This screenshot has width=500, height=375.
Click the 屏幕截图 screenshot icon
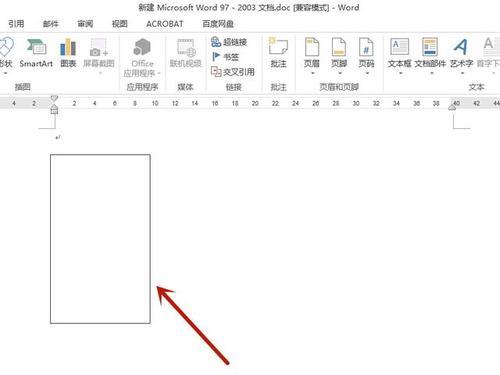[x=99, y=53]
